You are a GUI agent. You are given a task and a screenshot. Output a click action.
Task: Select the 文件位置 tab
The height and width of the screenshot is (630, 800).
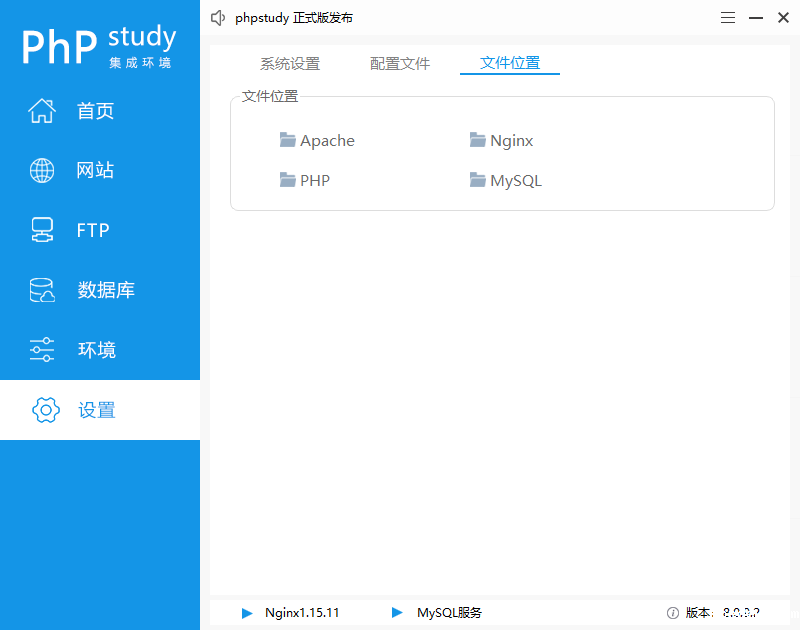coord(510,63)
